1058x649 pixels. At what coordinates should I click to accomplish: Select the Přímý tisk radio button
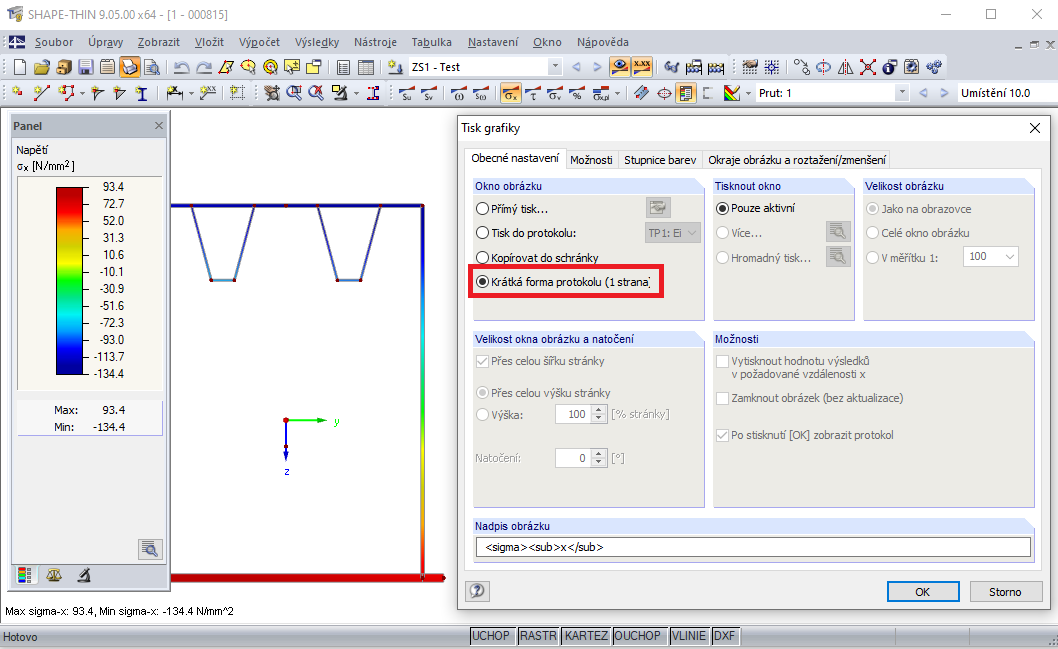(482, 208)
